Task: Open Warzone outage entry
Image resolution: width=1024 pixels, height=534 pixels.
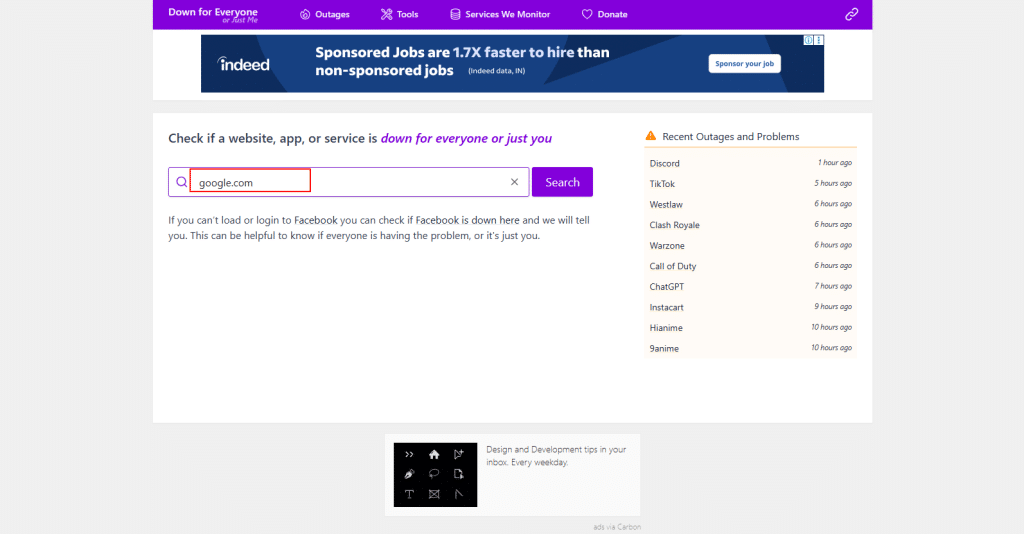Action: click(x=750, y=245)
